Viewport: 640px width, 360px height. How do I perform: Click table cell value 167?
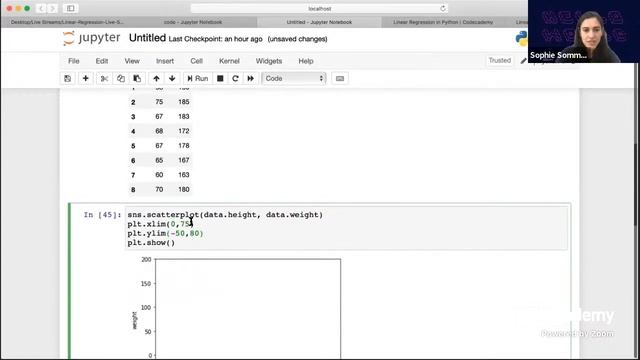[184, 160]
